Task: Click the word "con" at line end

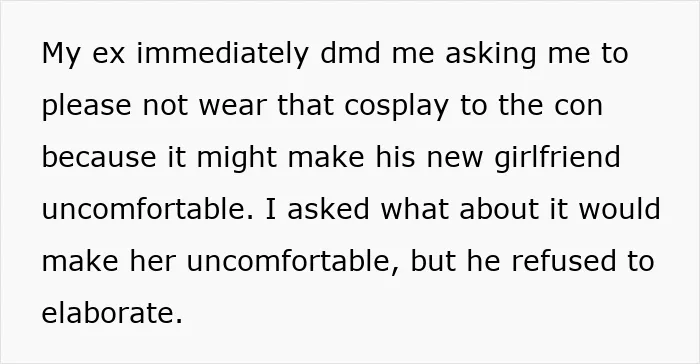Action: [579, 106]
